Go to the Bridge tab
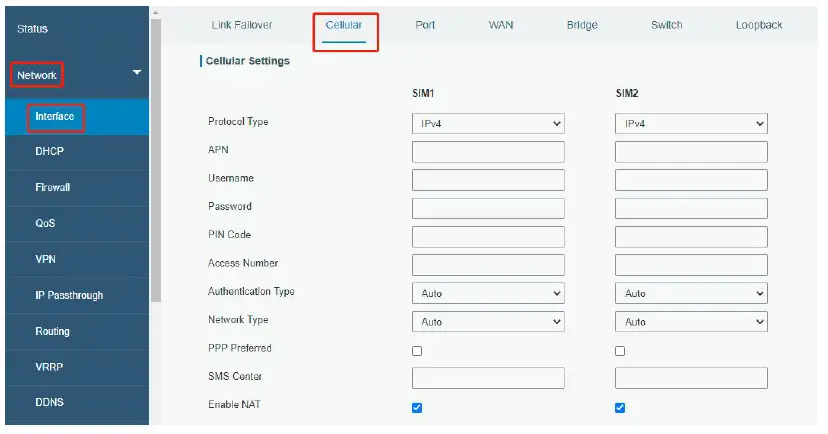The image size is (828, 434). coord(581,25)
